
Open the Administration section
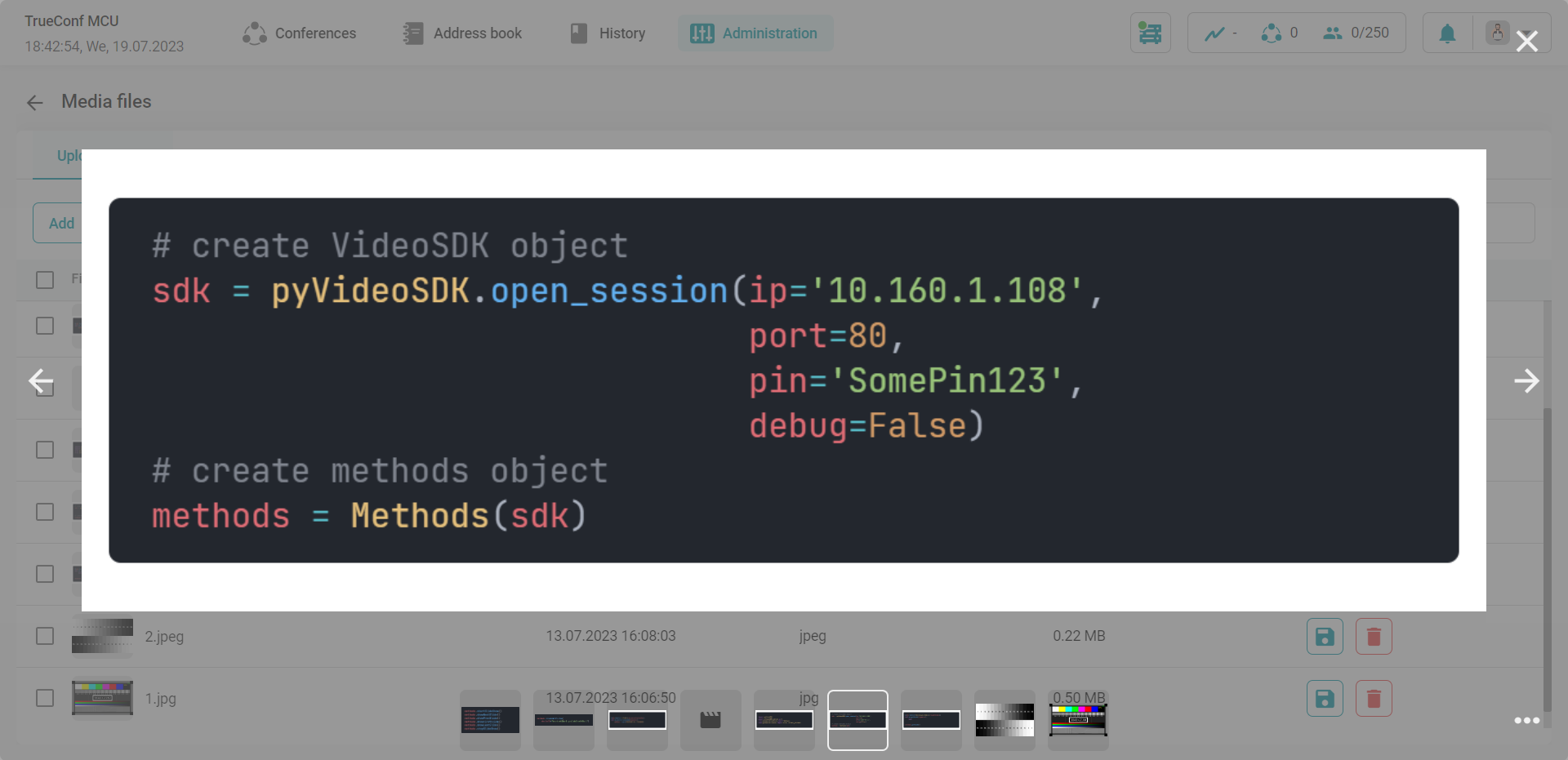755,33
